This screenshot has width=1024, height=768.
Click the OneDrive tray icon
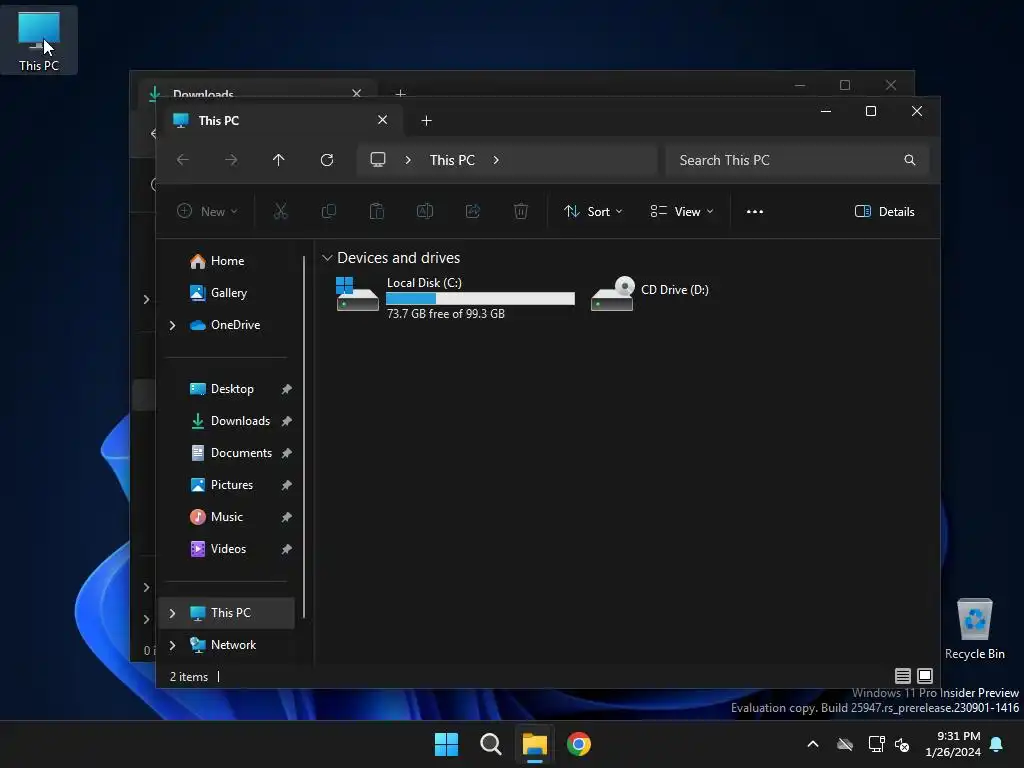pyautogui.click(x=845, y=744)
